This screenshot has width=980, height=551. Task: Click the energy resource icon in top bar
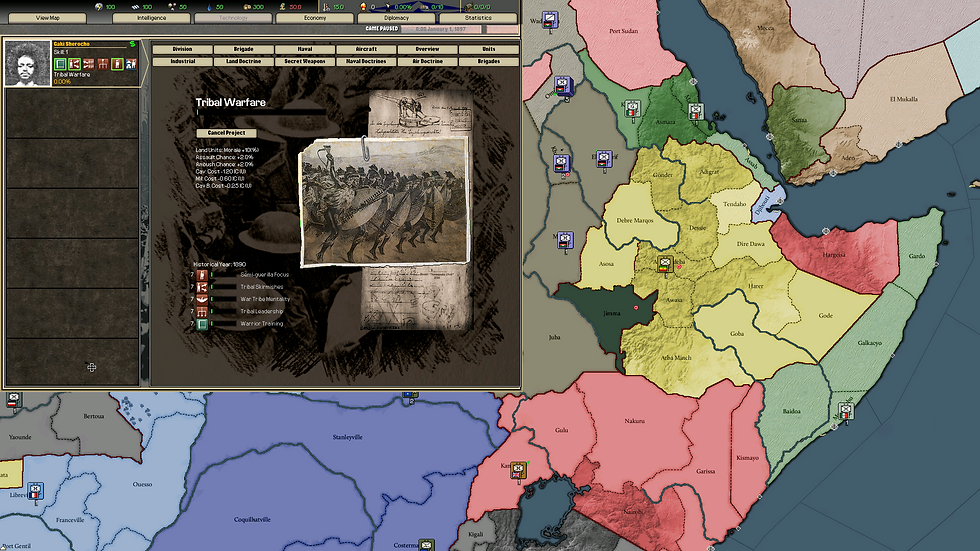coord(99,7)
